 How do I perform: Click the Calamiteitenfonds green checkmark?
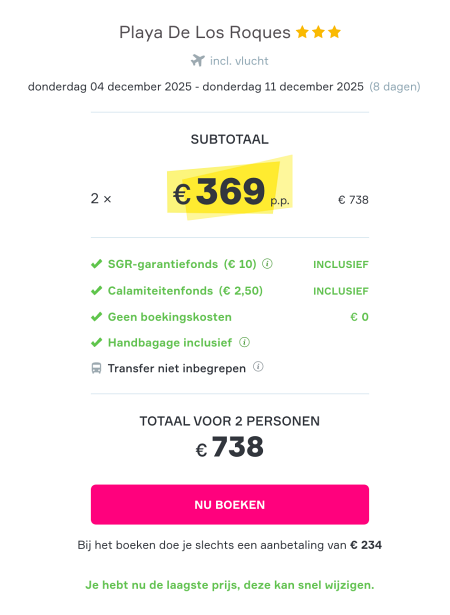pos(97,291)
